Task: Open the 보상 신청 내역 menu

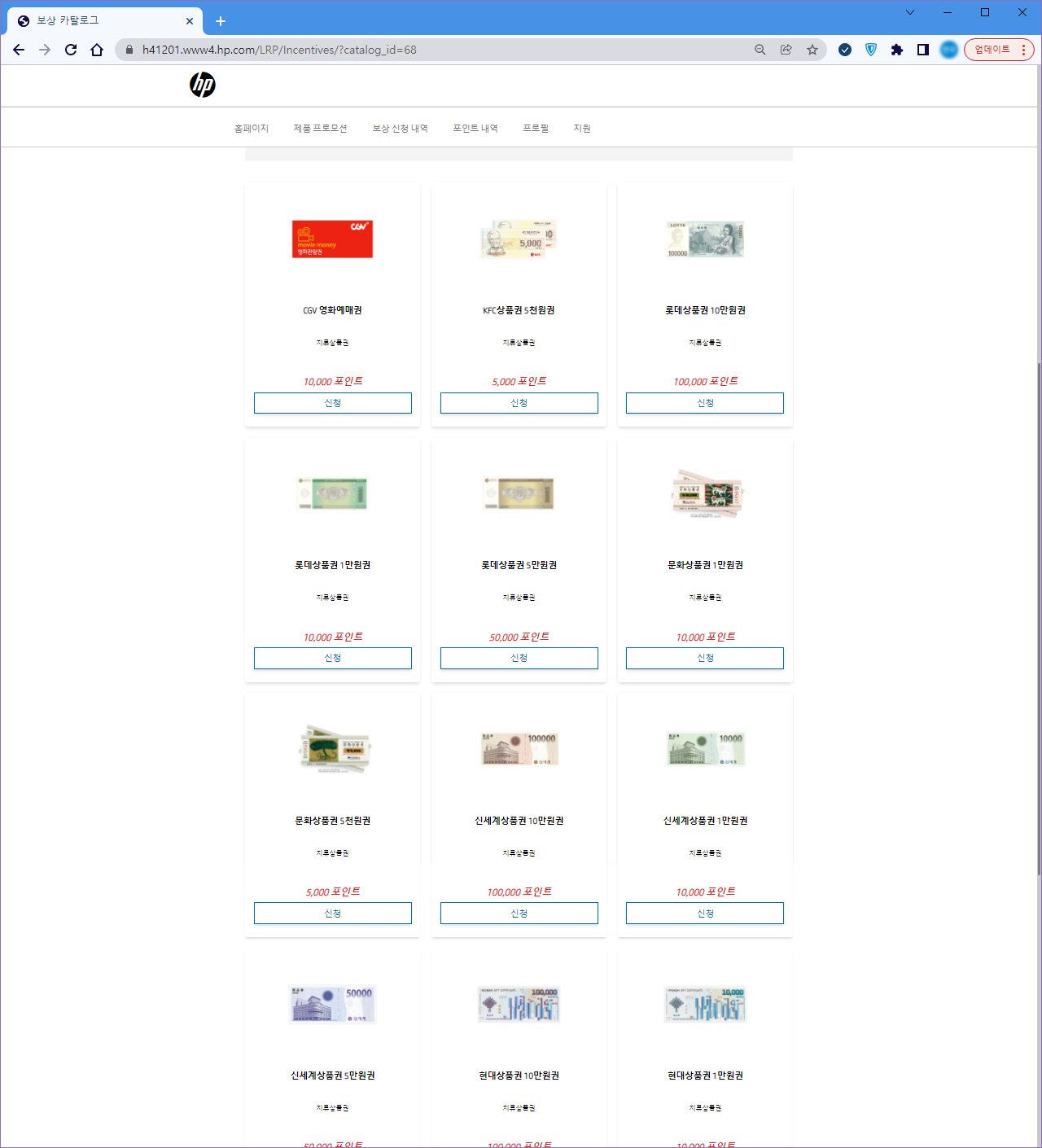Action: coord(400,129)
